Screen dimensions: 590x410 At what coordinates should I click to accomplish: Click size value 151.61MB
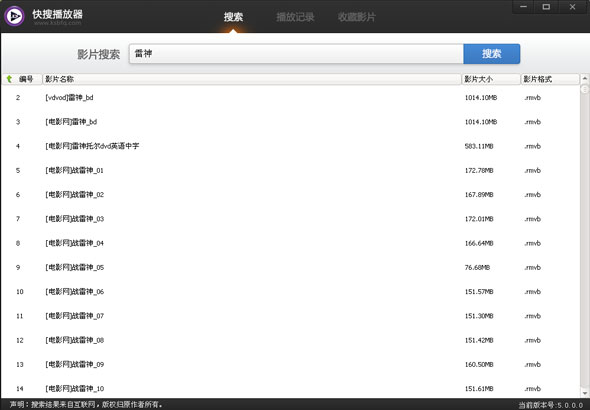[479, 389]
